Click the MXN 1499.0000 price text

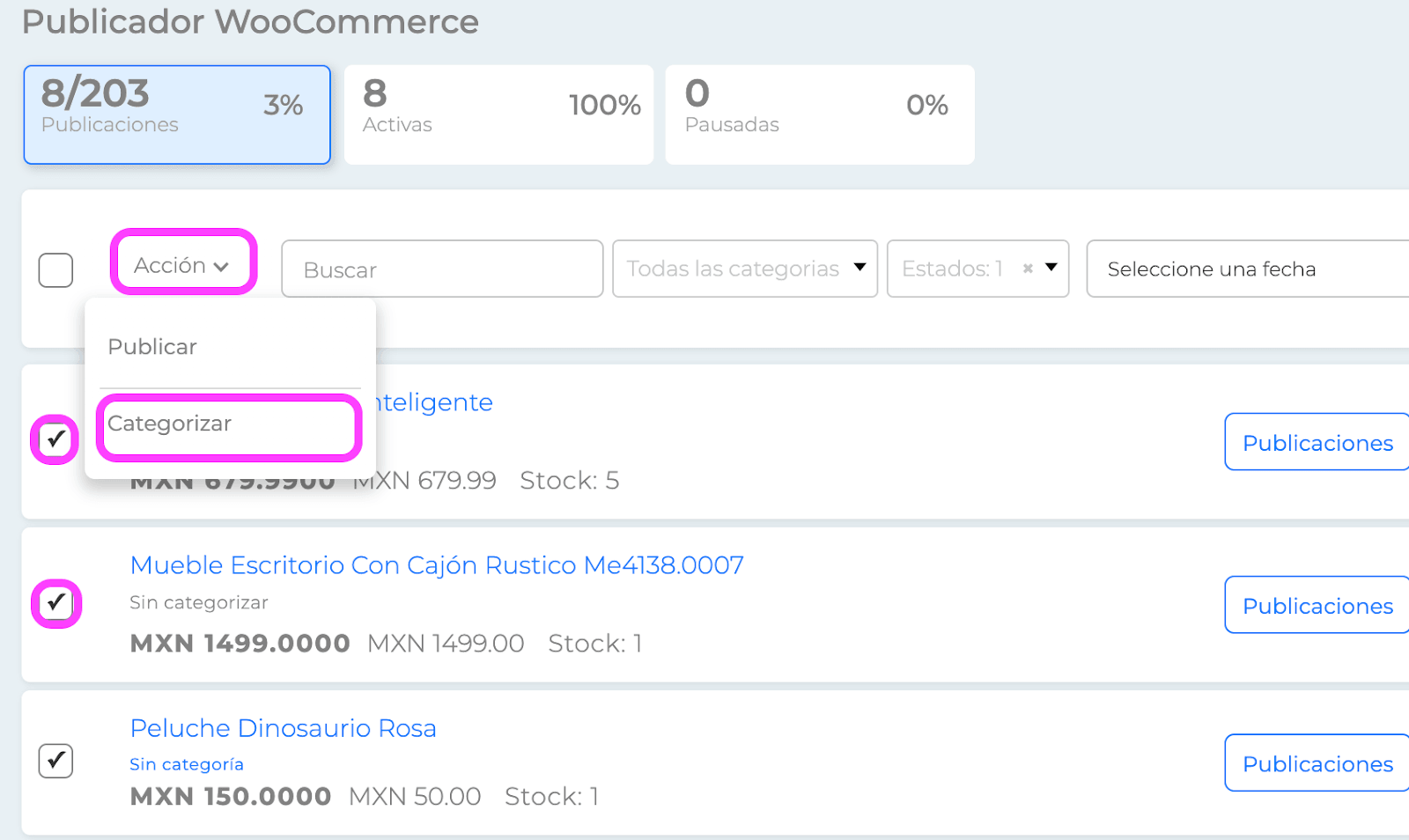click(x=240, y=644)
